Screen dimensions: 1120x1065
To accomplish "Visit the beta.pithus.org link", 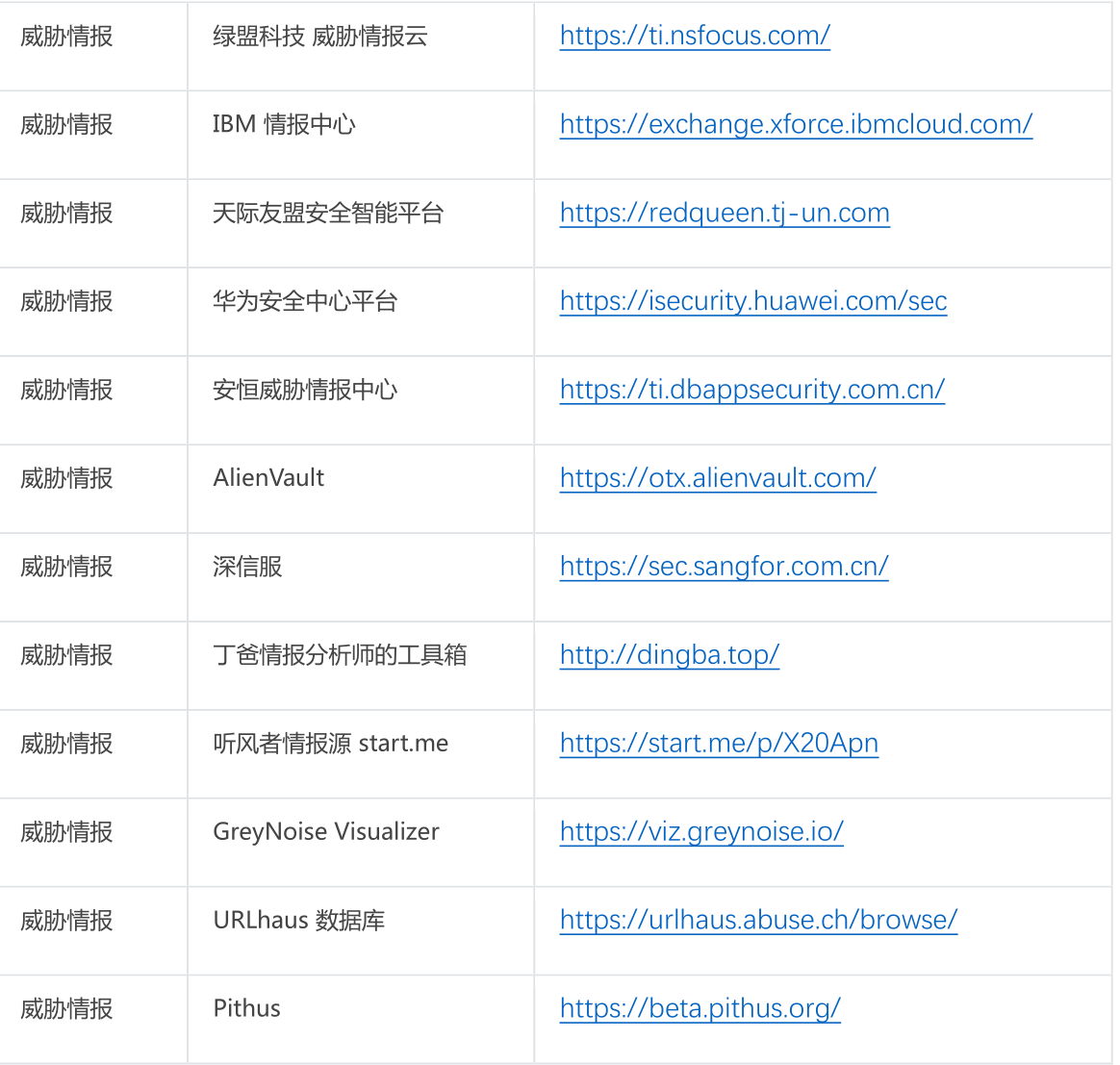I will point(700,1010).
